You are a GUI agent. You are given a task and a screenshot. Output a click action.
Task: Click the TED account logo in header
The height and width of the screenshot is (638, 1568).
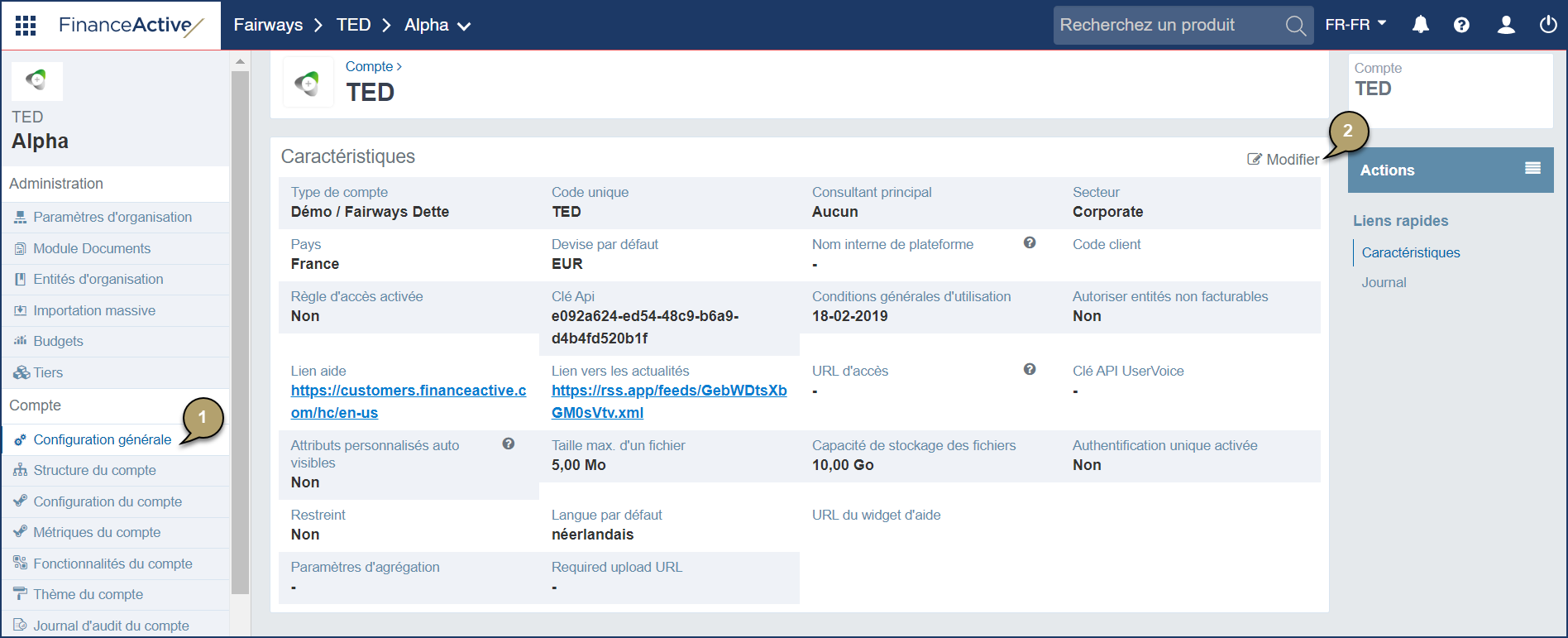pos(308,82)
